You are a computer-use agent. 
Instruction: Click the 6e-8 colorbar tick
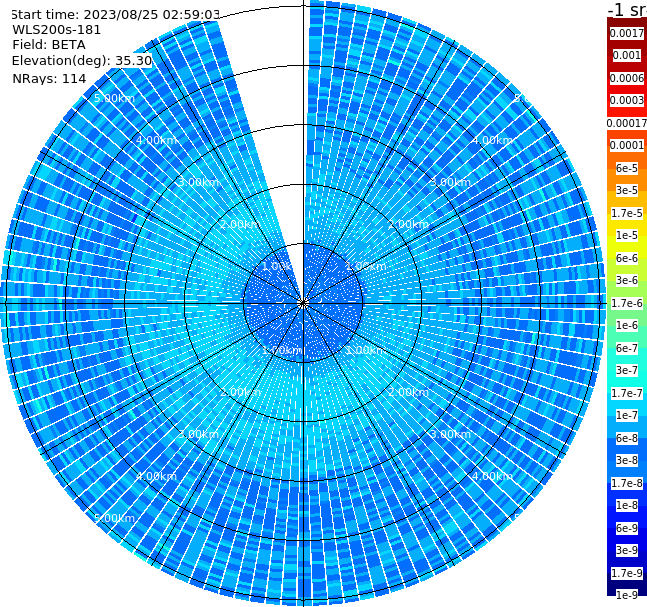coord(627,438)
